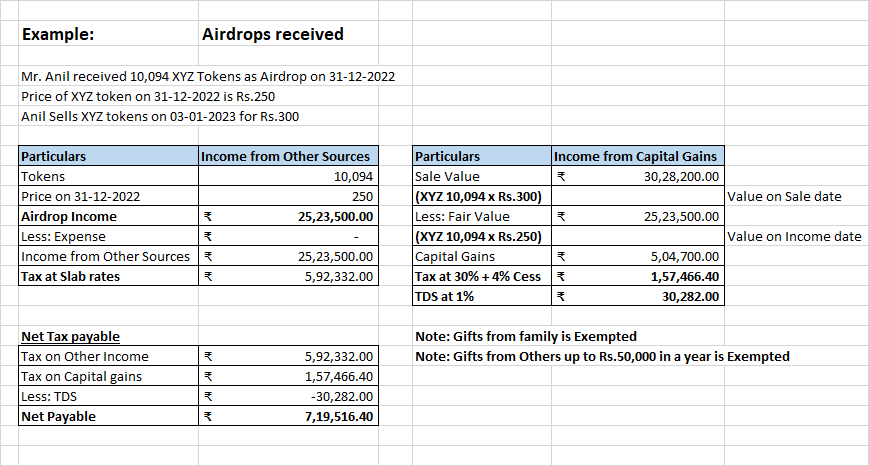Click the "Income from Other Sources" column header
The height and width of the screenshot is (466, 869).
[x=286, y=157]
